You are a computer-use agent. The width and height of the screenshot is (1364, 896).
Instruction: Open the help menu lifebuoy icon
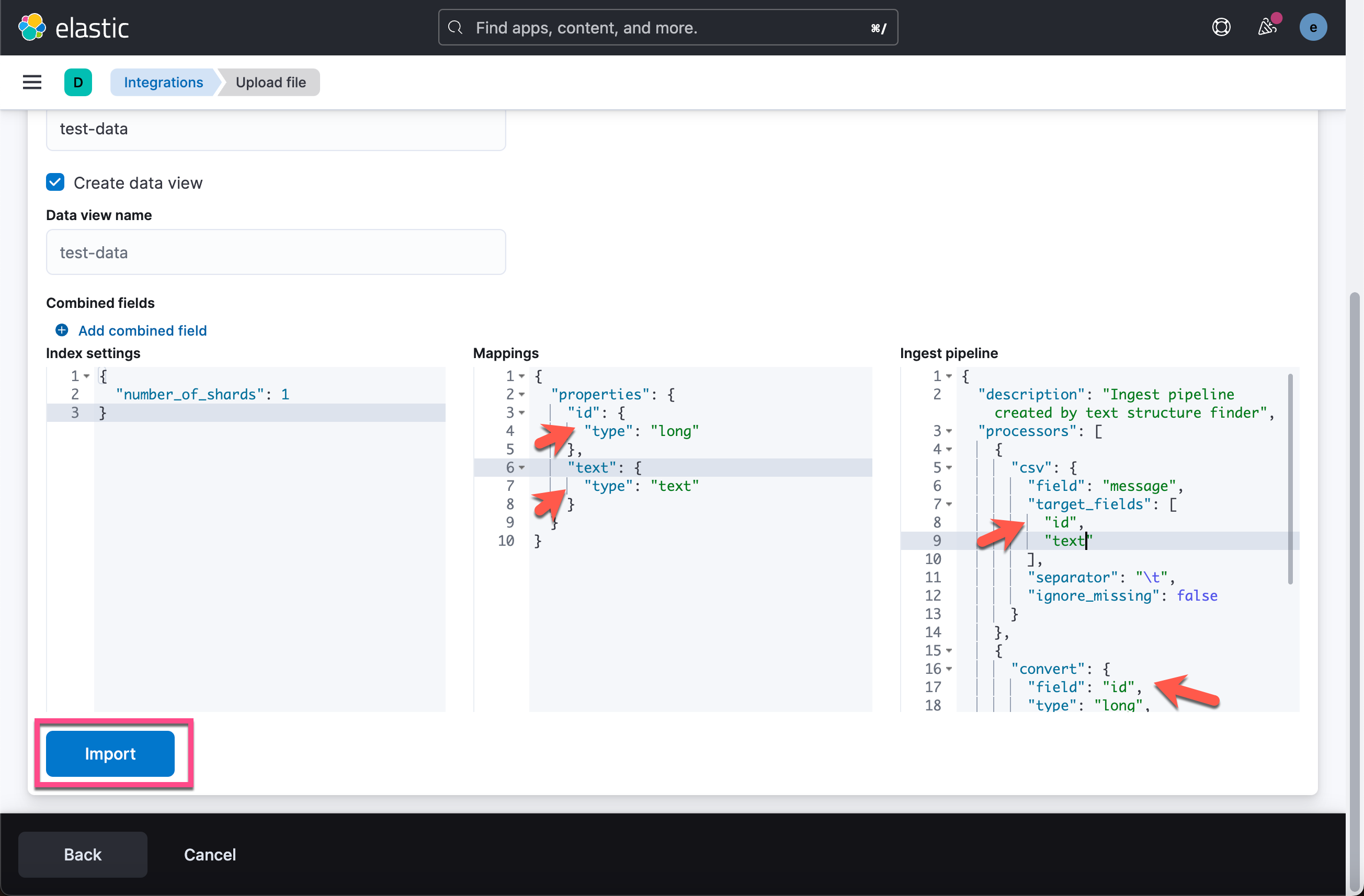tap(1221, 27)
